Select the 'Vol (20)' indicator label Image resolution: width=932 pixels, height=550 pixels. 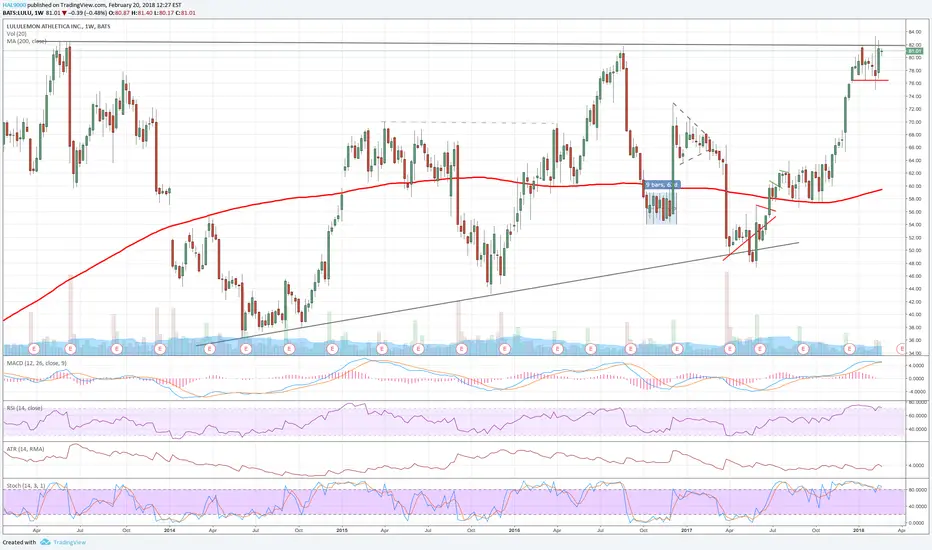pyautogui.click(x=17, y=34)
